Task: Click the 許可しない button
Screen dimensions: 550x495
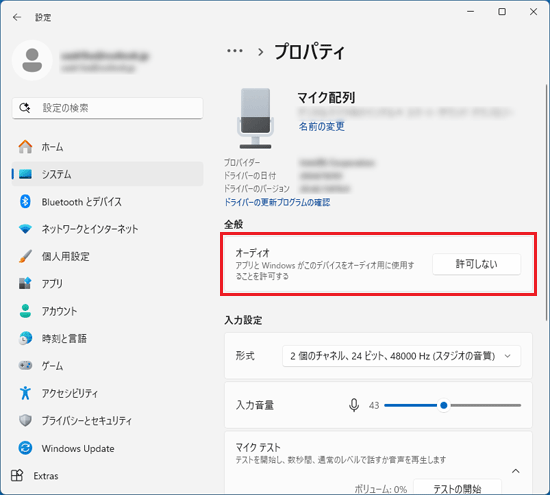Action: pyautogui.click(x=476, y=264)
